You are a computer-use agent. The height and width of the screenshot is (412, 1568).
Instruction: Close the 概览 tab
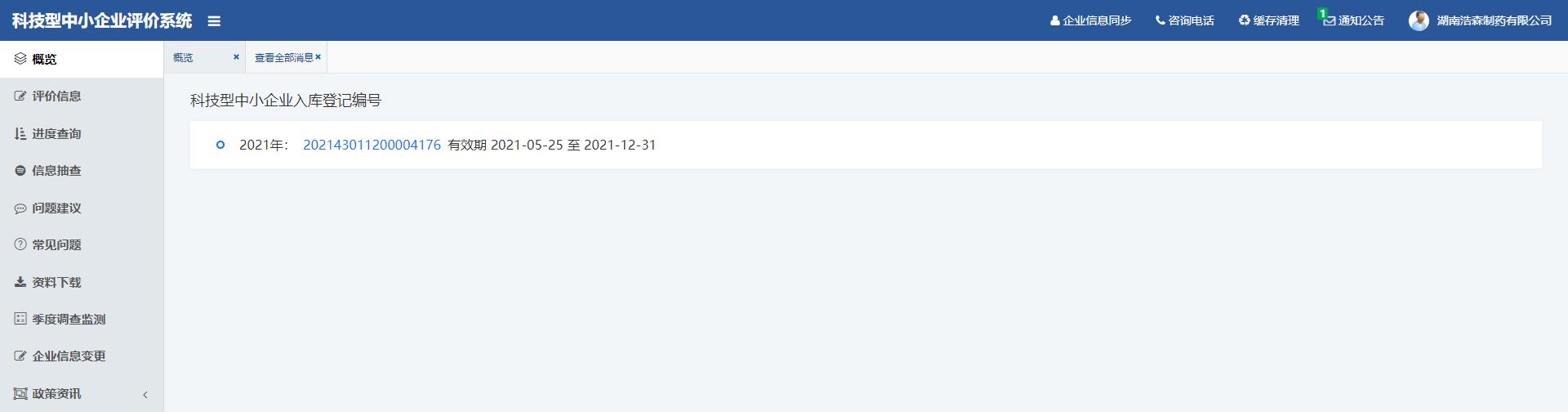pos(236,57)
